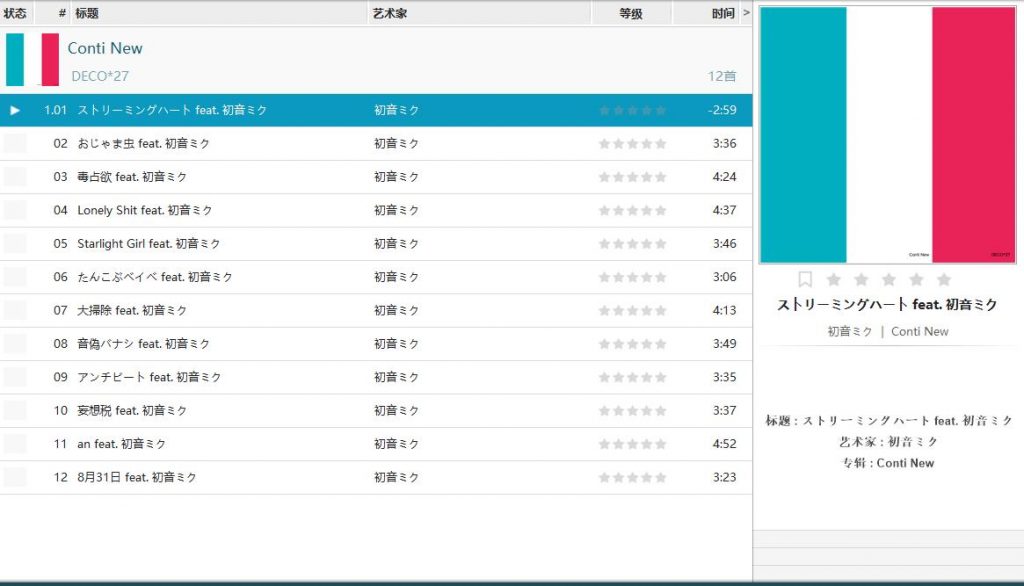Select track 02 おじゃま虫 feat. 初音ミク
This screenshot has height=586, width=1024.
coord(376,144)
